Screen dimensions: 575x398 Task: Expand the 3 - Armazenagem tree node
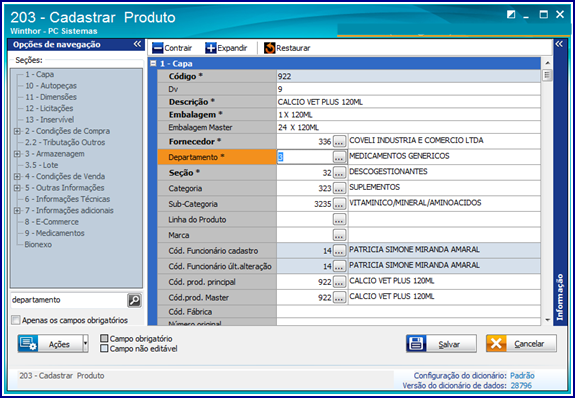tap(17, 154)
